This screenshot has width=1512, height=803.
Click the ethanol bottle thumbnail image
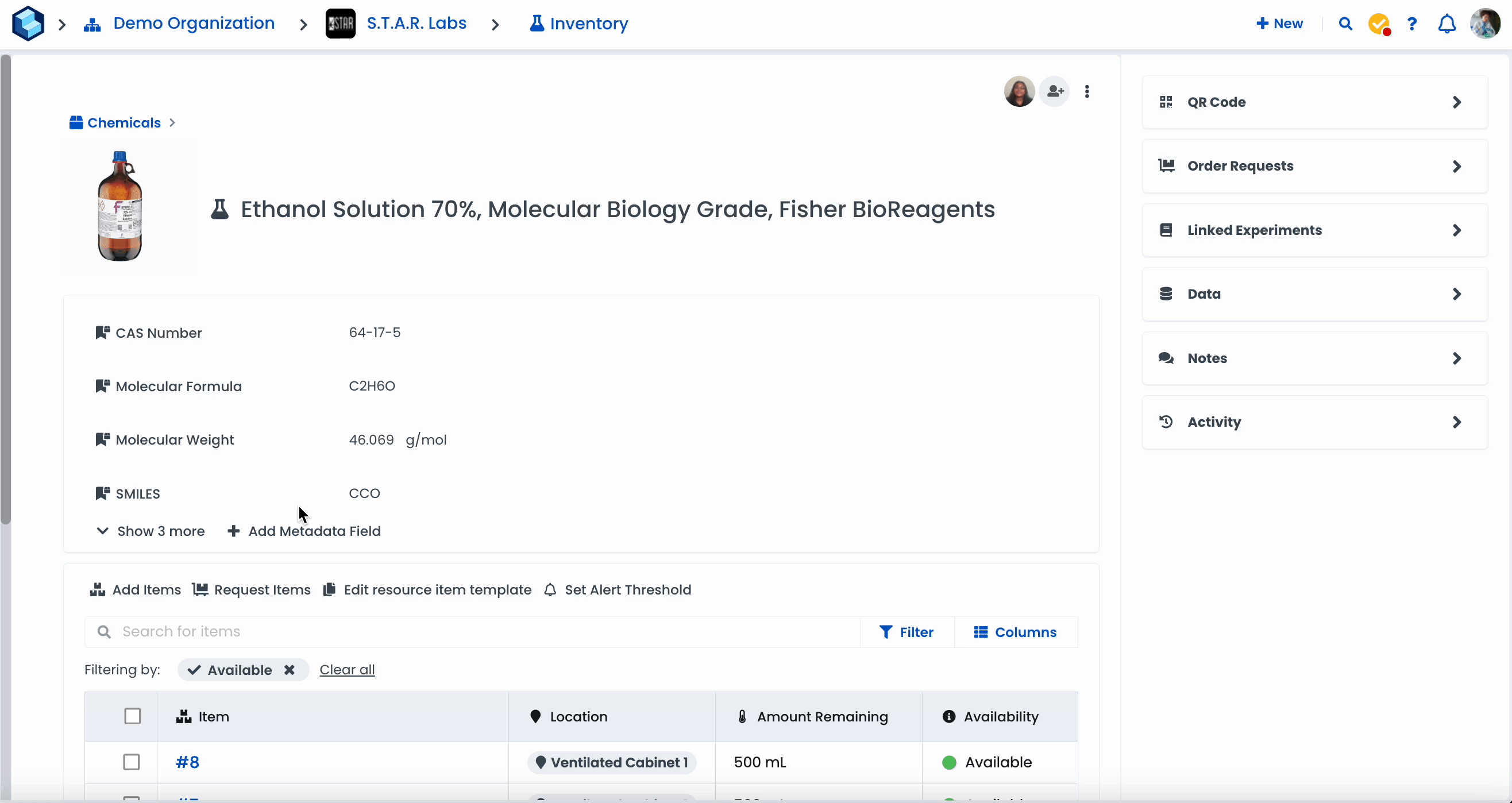pos(120,206)
